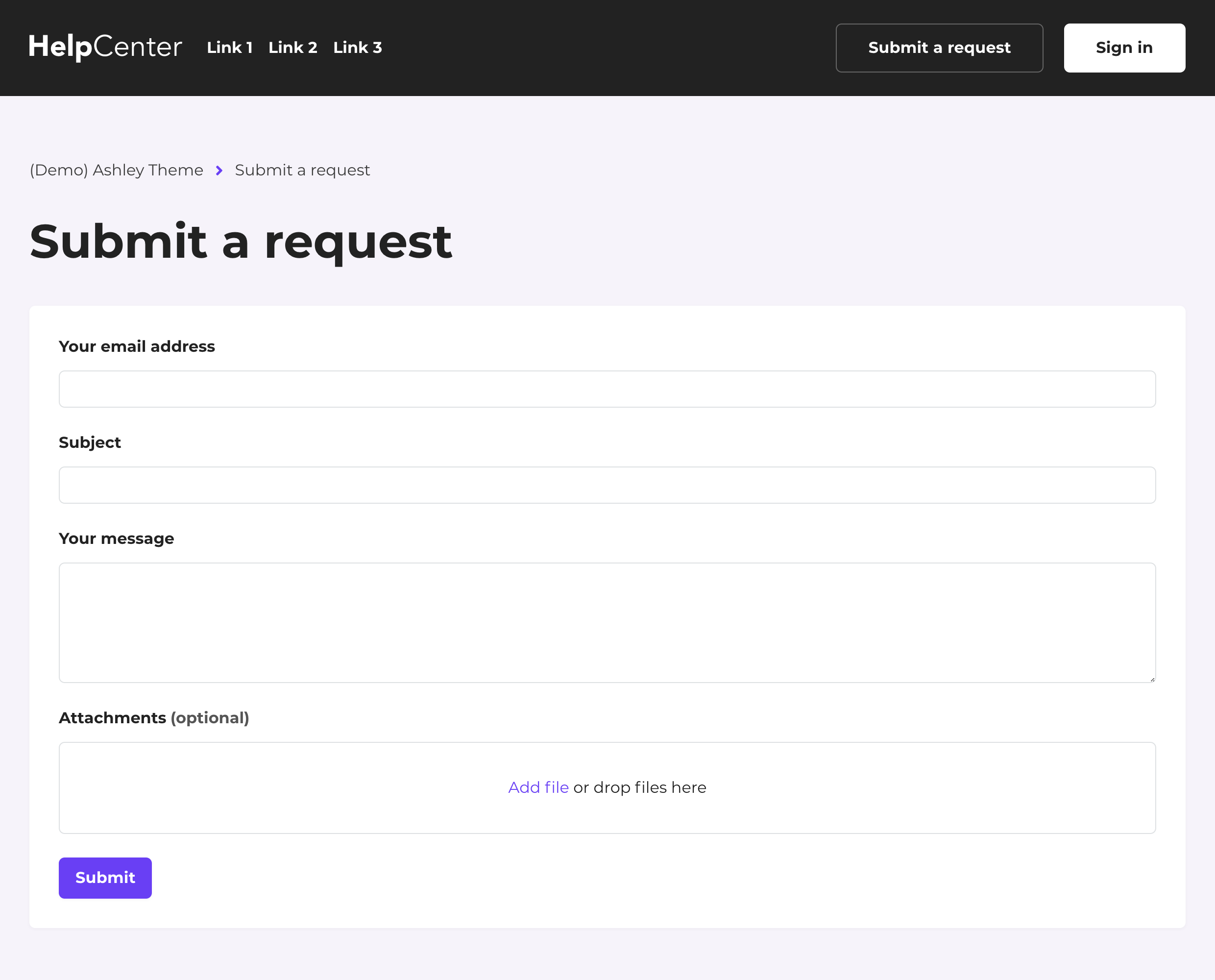Go to (Demo) Ashley Theme breadcrumb
Image resolution: width=1215 pixels, height=980 pixels.
tap(116, 170)
